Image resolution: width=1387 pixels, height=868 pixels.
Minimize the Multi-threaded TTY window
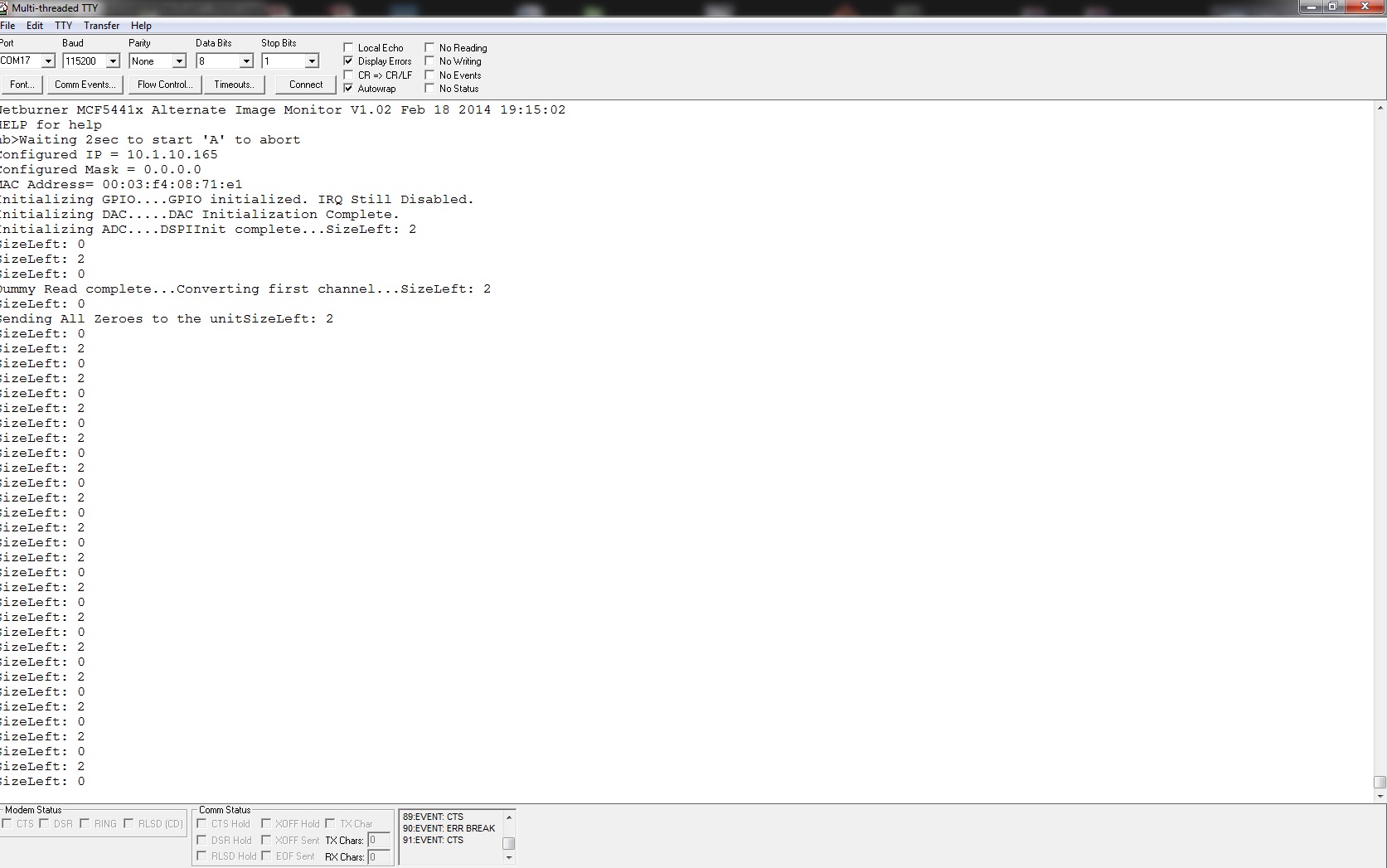[1310, 7]
